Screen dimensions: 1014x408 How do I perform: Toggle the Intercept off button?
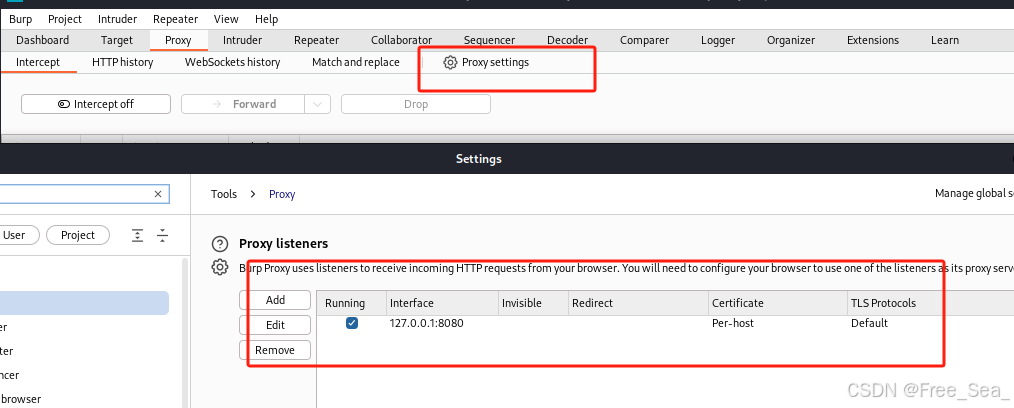[96, 104]
